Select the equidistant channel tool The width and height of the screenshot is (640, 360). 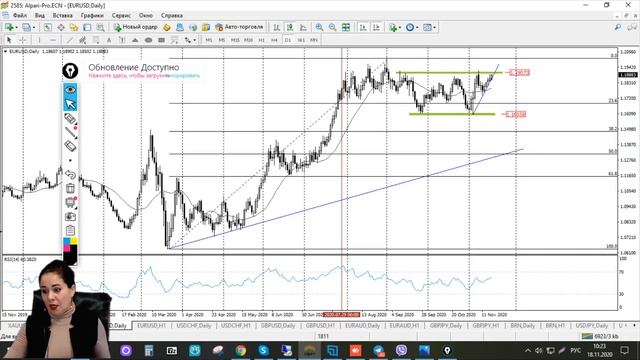click(x=82, y=40)
